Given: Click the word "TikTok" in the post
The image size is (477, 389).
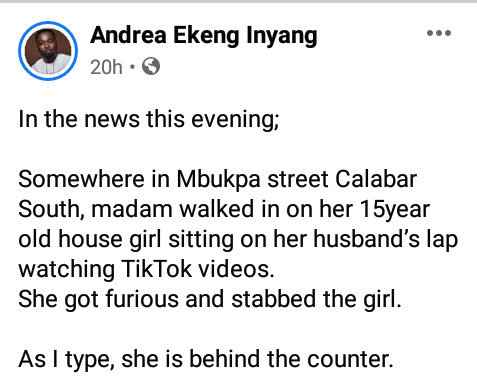Looking at the screenshot, I should pos(156,269).
